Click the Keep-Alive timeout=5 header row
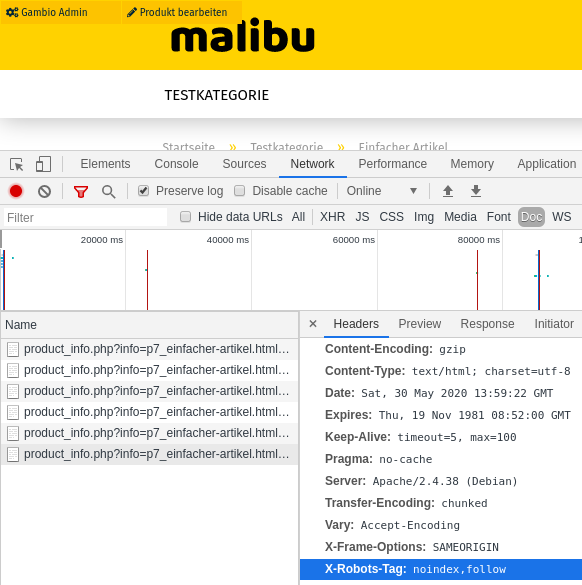The height and width of the screenshot is (585, 582). pos(421,437)
